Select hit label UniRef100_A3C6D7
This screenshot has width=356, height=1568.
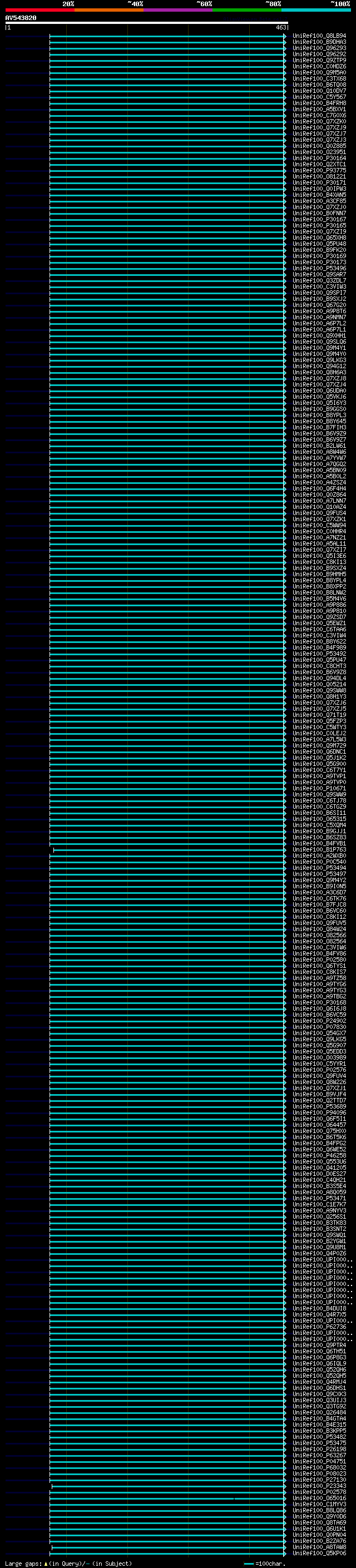coord(319,892)
